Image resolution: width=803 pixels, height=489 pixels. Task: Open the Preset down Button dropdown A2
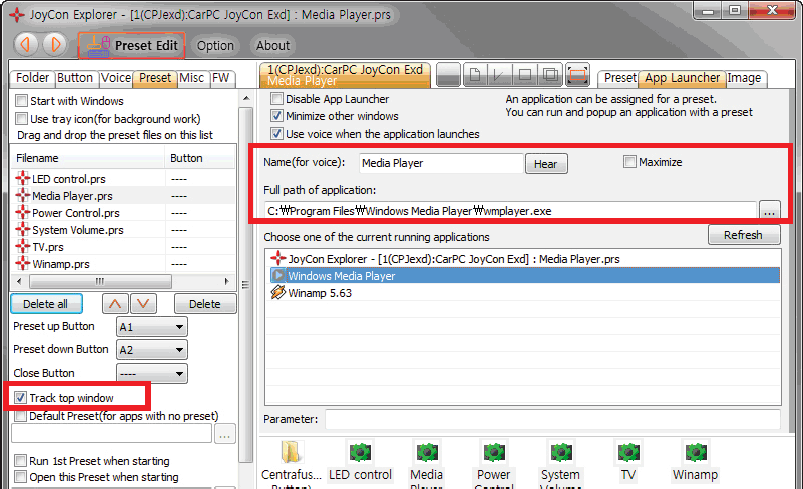pos(152,350)
